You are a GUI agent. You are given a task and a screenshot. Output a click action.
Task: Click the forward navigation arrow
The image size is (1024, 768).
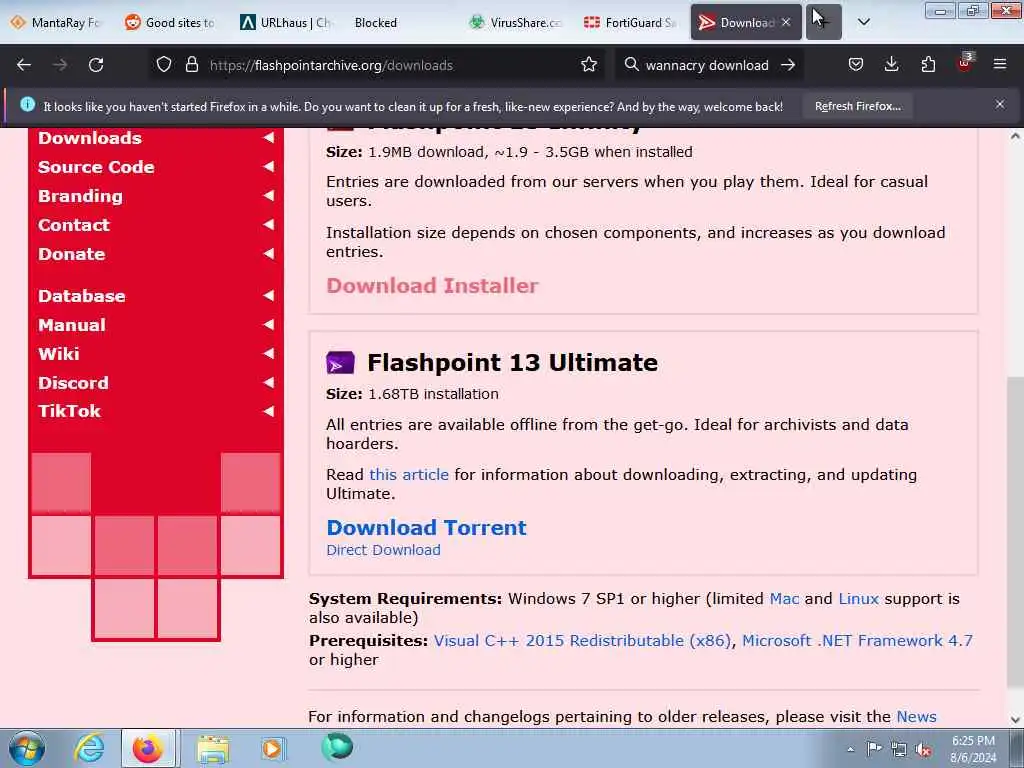60,65
